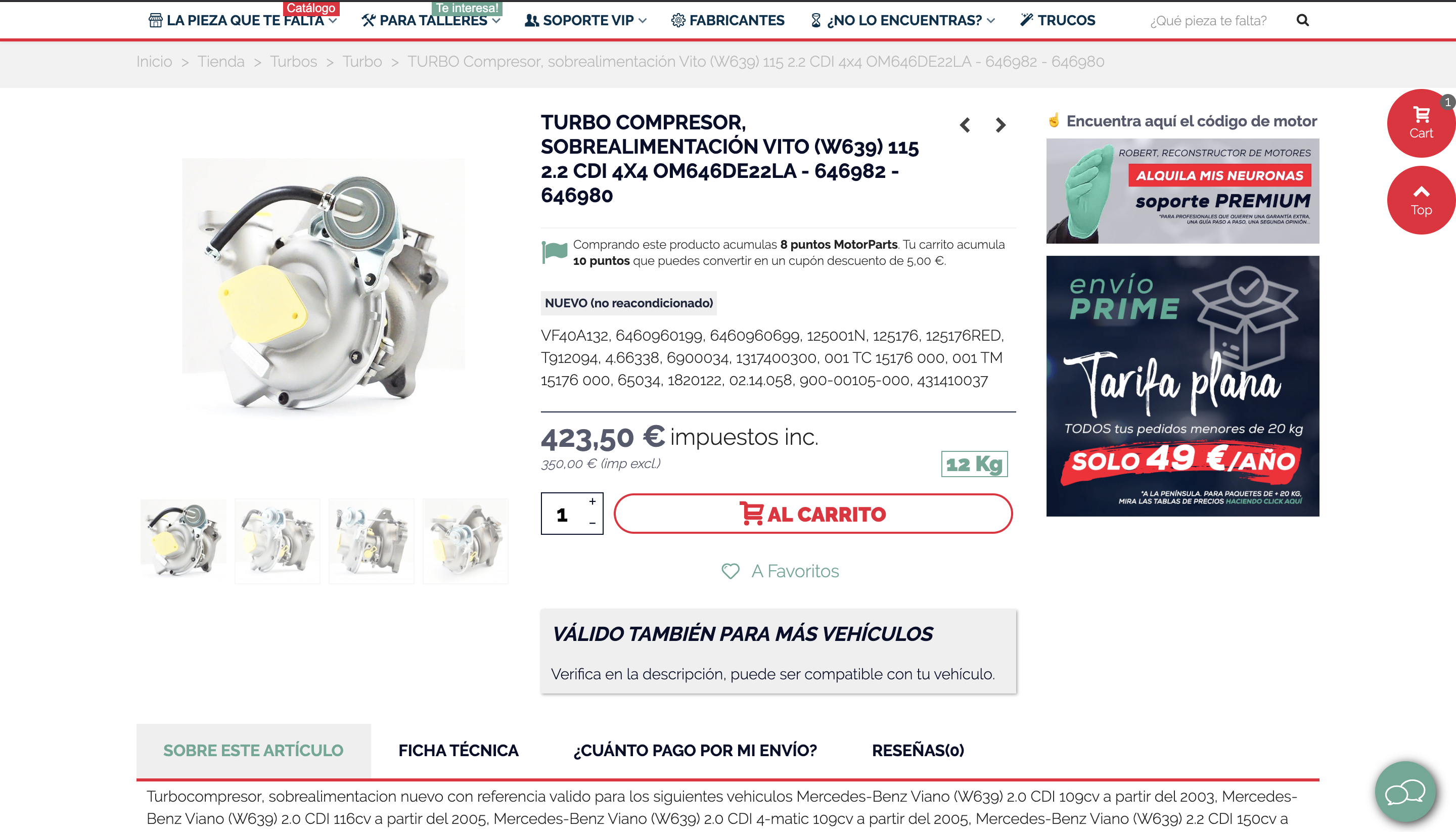Focus the ¿Qué pieza te falta? search field

1208,21
